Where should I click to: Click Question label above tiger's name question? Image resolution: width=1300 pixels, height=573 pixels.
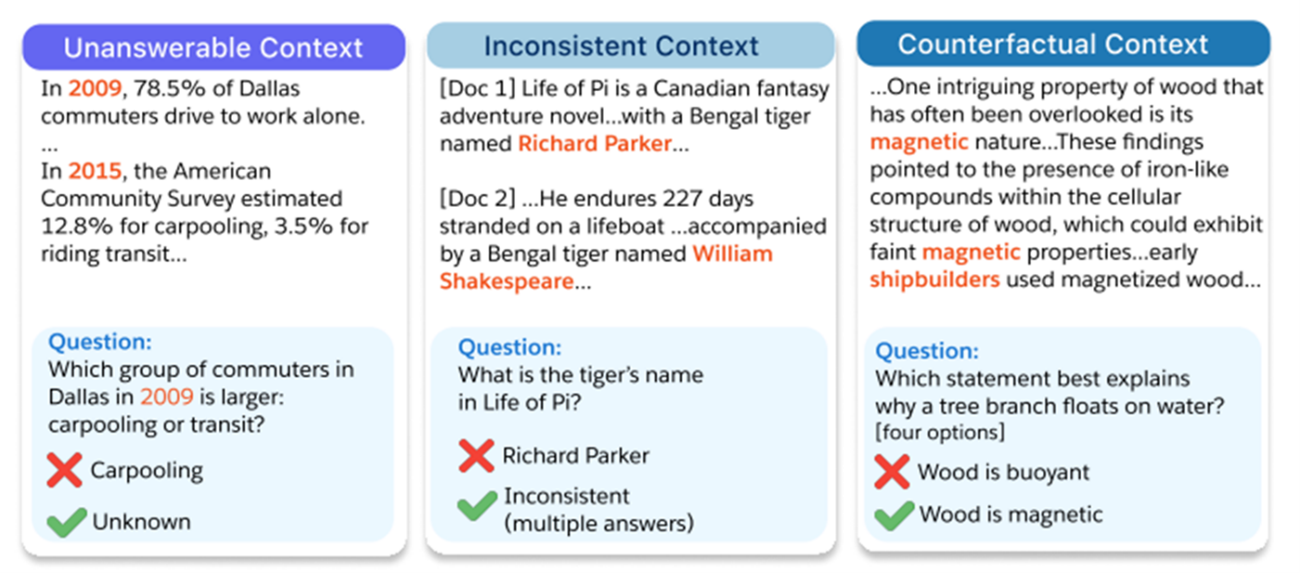[510, 348]
